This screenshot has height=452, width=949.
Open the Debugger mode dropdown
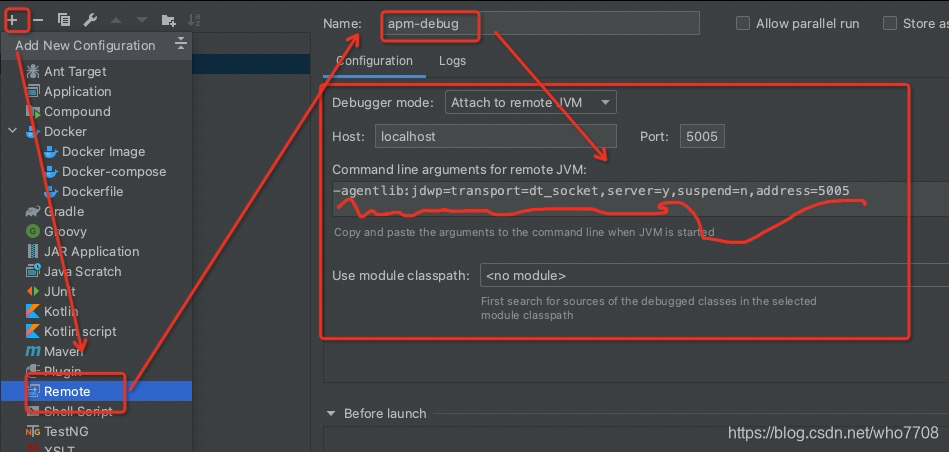click(531, 102)
